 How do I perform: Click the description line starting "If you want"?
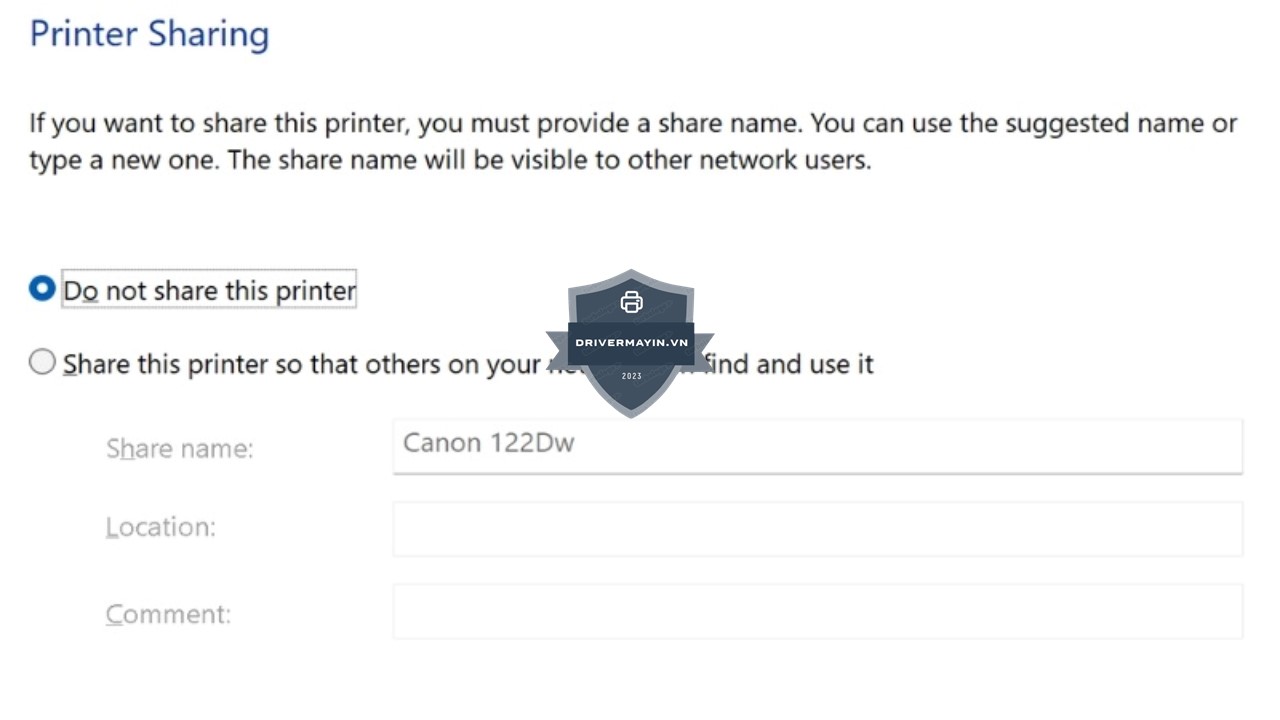(632, 124)
